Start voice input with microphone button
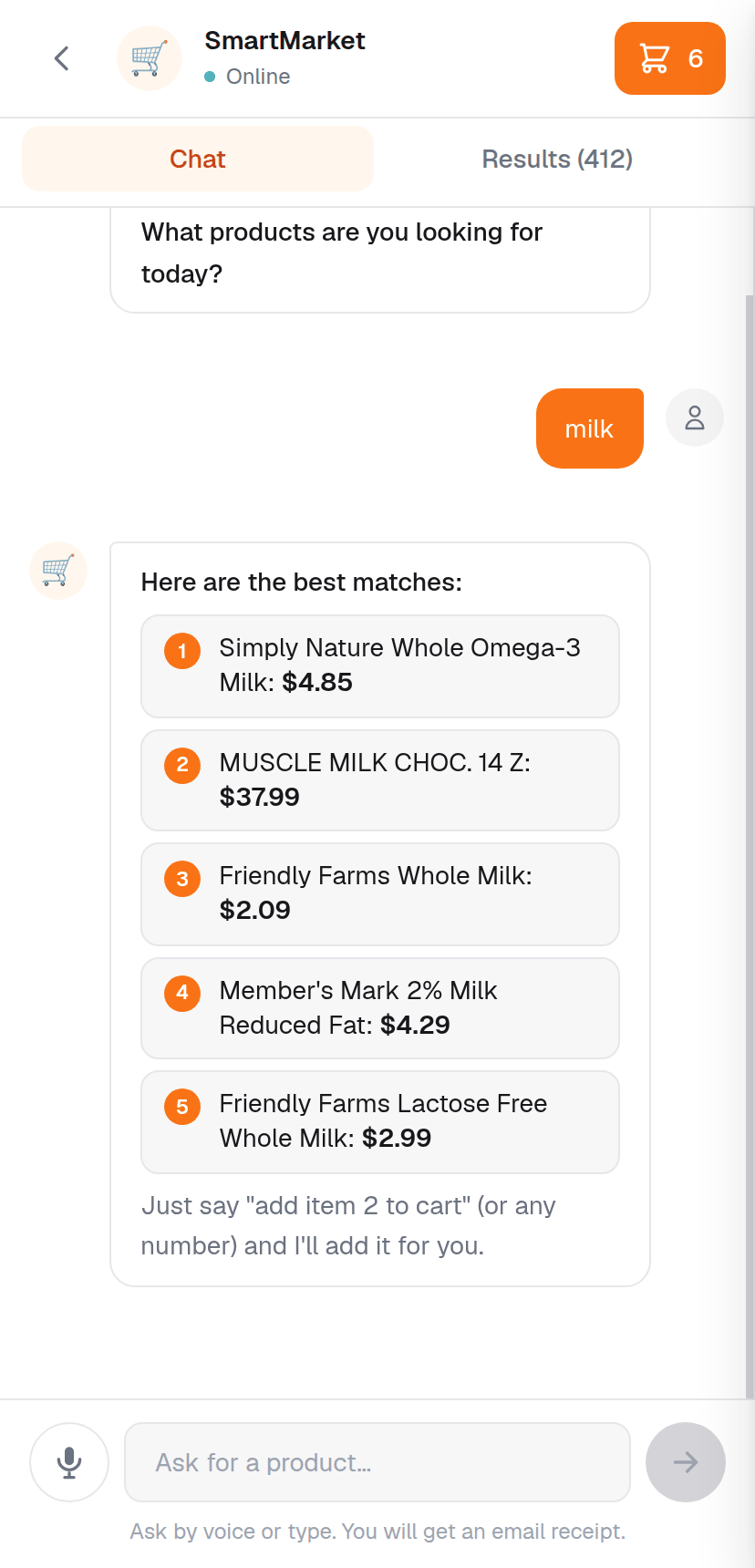The image size is (755, 1568). (69, 1462)
